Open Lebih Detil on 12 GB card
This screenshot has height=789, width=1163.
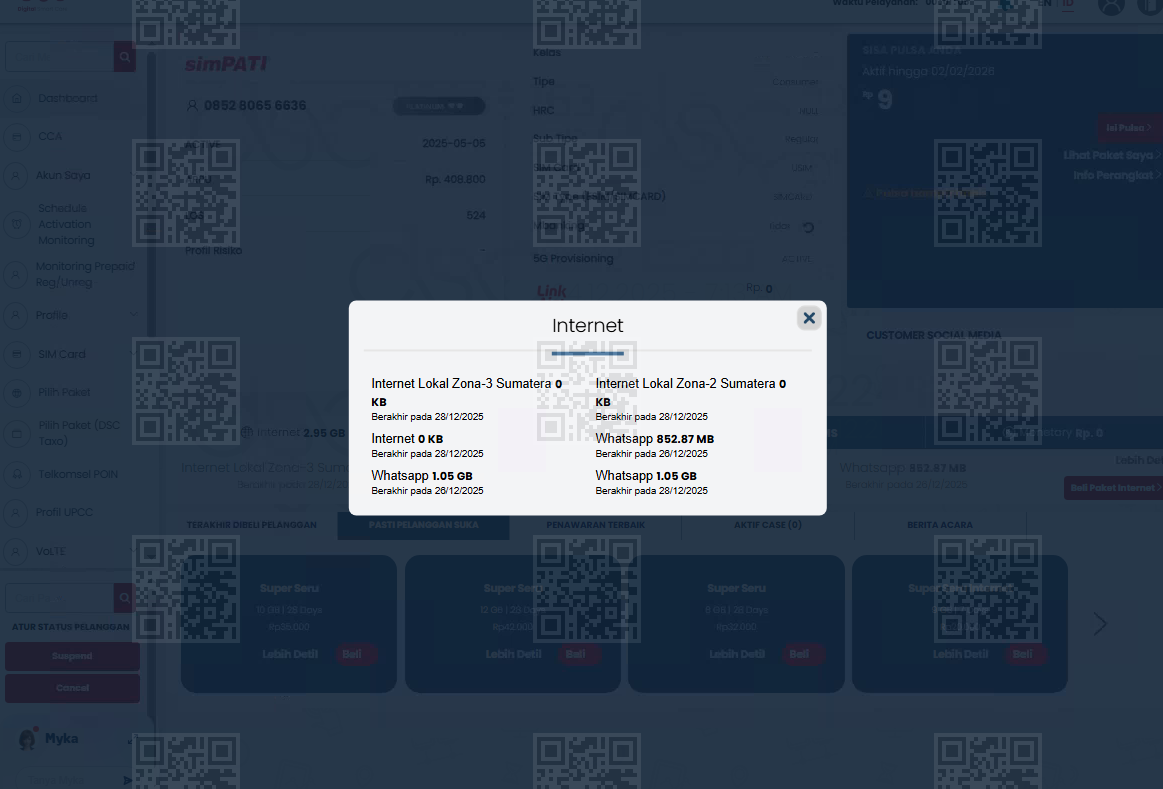513,654
